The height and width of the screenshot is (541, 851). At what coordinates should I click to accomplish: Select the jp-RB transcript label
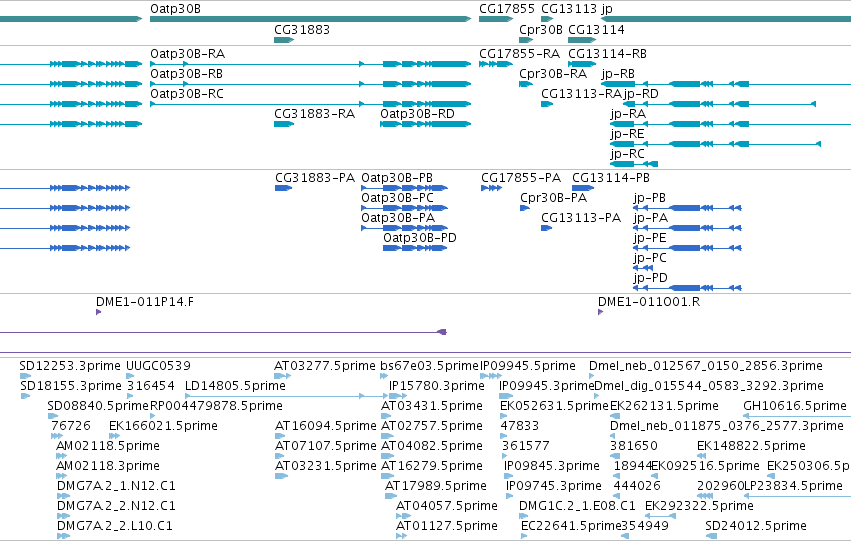click(x=618, y=74)
